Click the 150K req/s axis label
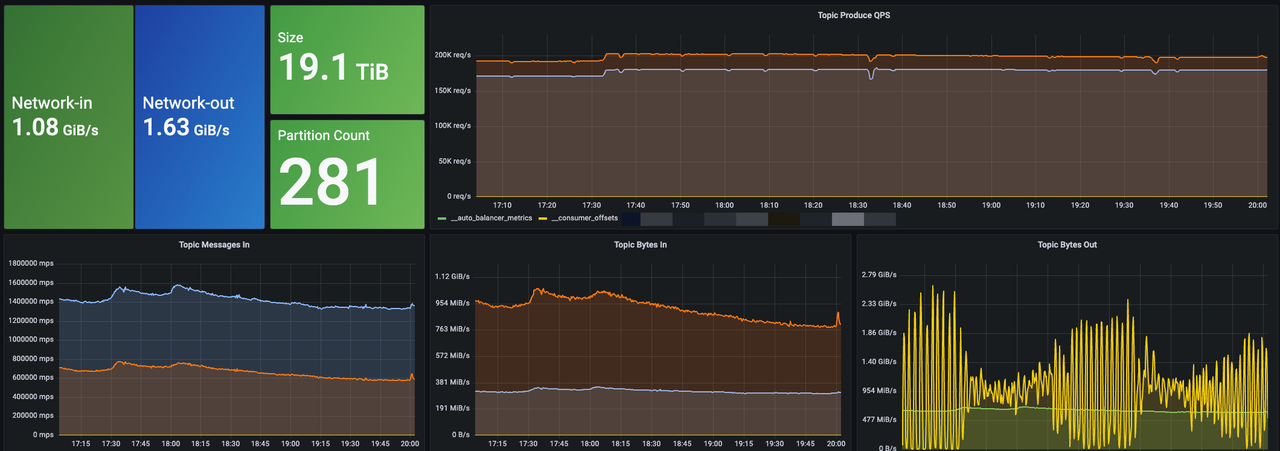The height and width of the screenshot is (451, 1280). click(x=454, y=90)
